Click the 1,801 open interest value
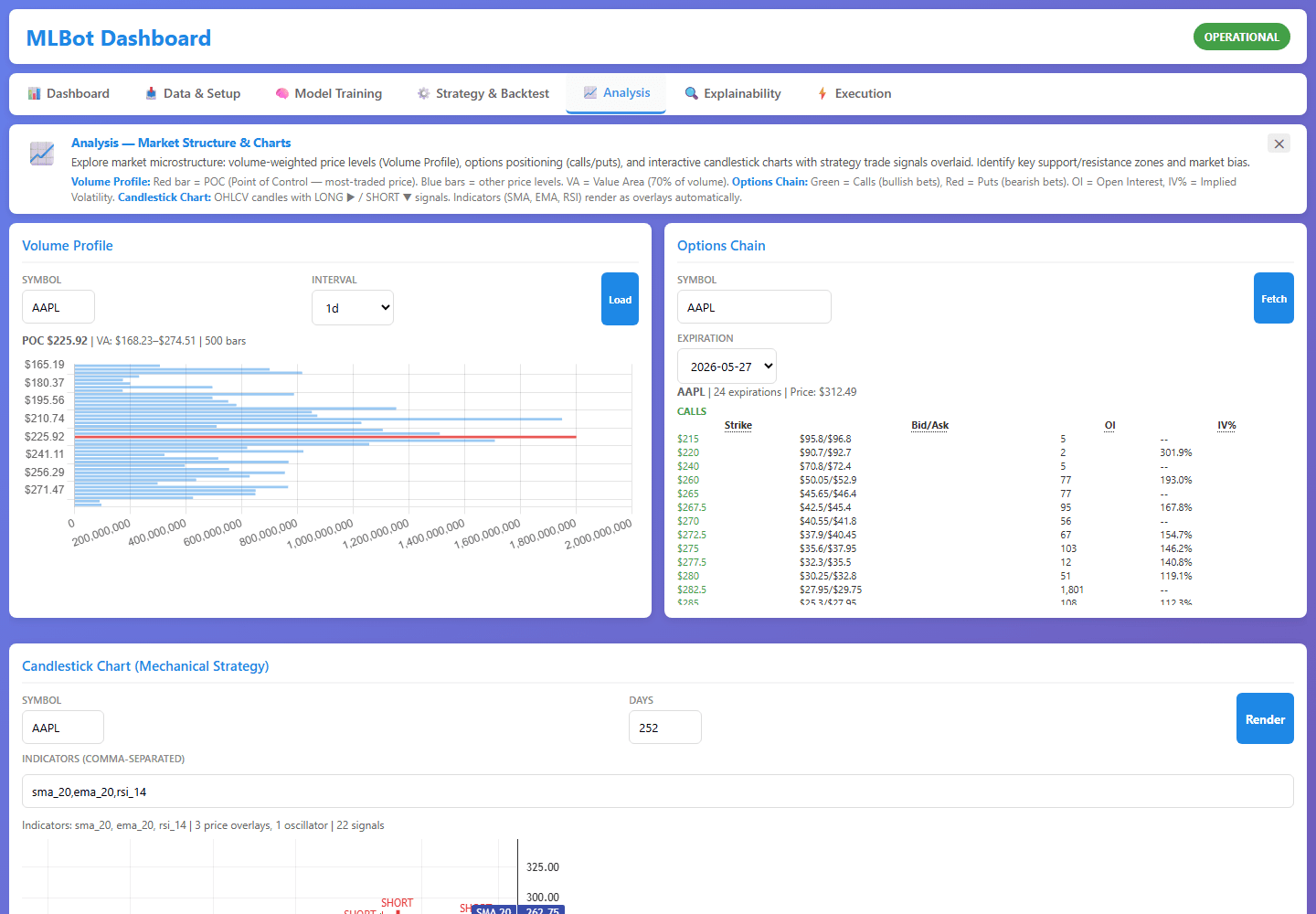 (1072, 590)
